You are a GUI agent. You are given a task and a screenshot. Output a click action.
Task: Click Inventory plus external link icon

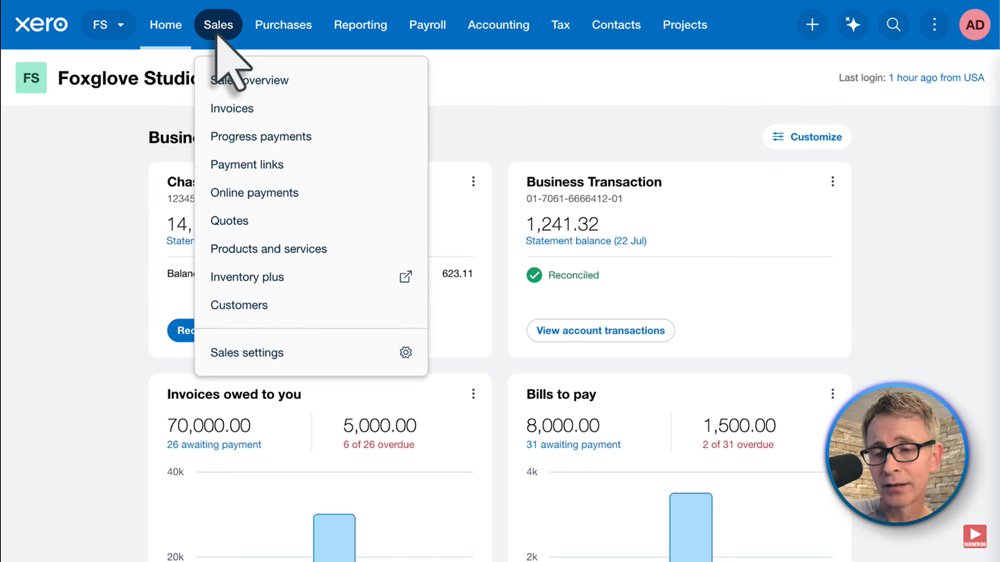coord(406,277)
